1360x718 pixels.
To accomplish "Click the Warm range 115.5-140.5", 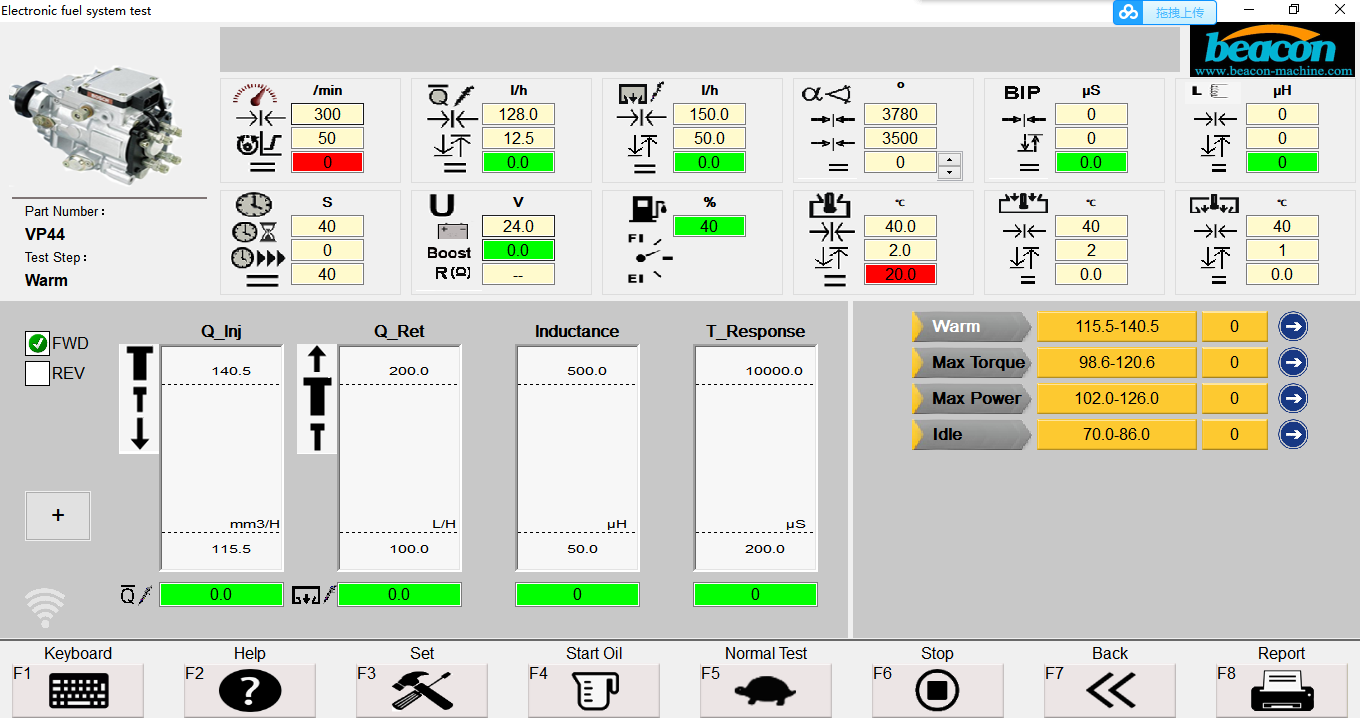I will pos(1117,326).
